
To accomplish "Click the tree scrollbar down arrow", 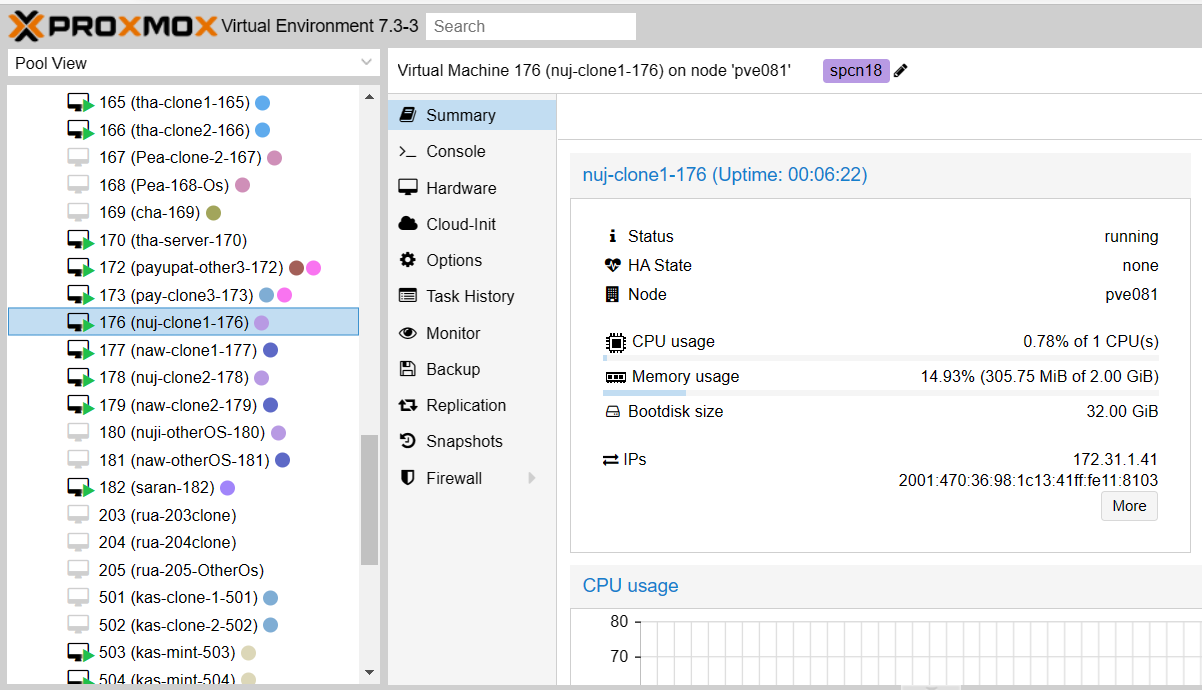I will click(x=370, y=672).
